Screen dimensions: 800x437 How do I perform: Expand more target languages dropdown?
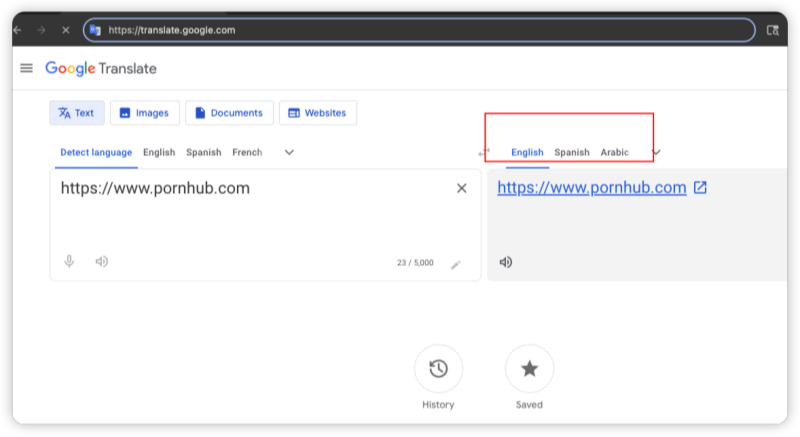[x=657, y=152]
